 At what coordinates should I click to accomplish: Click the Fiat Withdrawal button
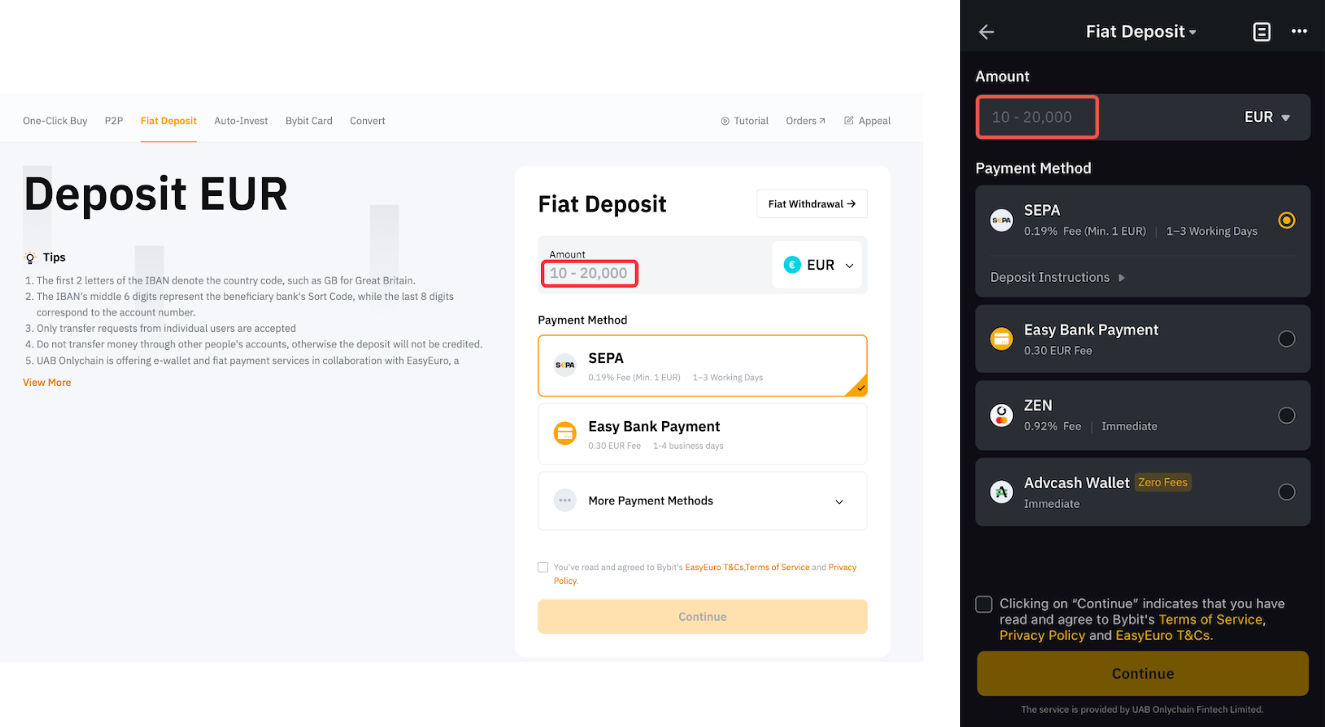tap(812, 203)
